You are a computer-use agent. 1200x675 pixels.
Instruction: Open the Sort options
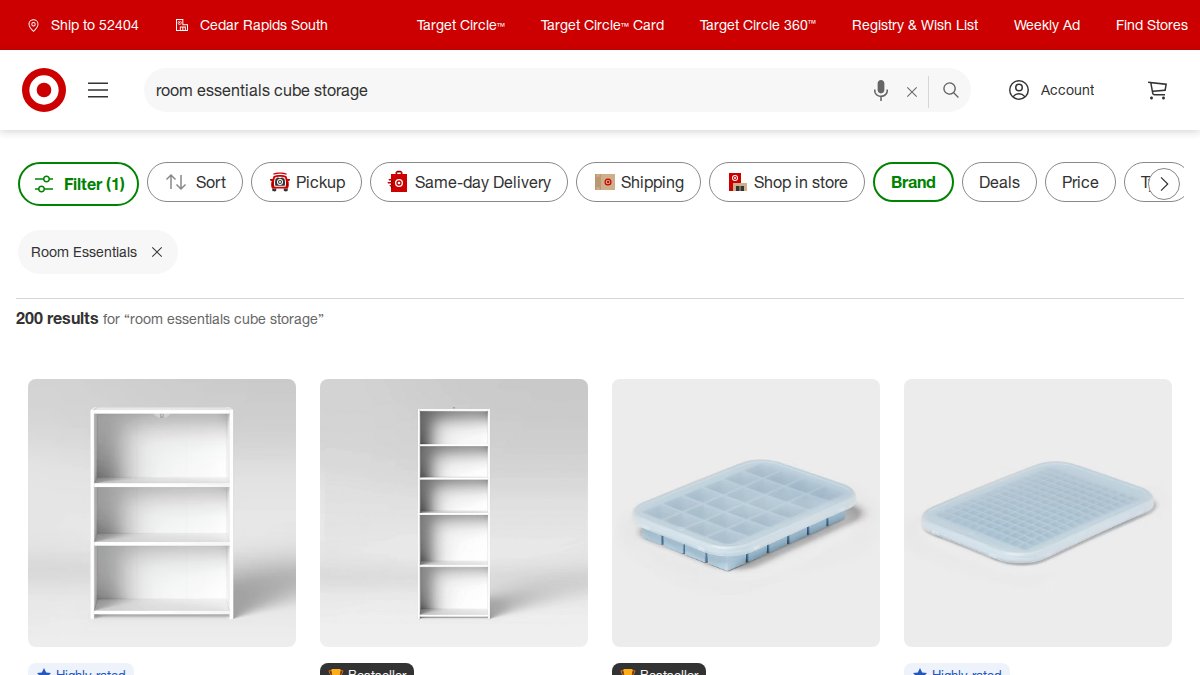pos(195,182)
